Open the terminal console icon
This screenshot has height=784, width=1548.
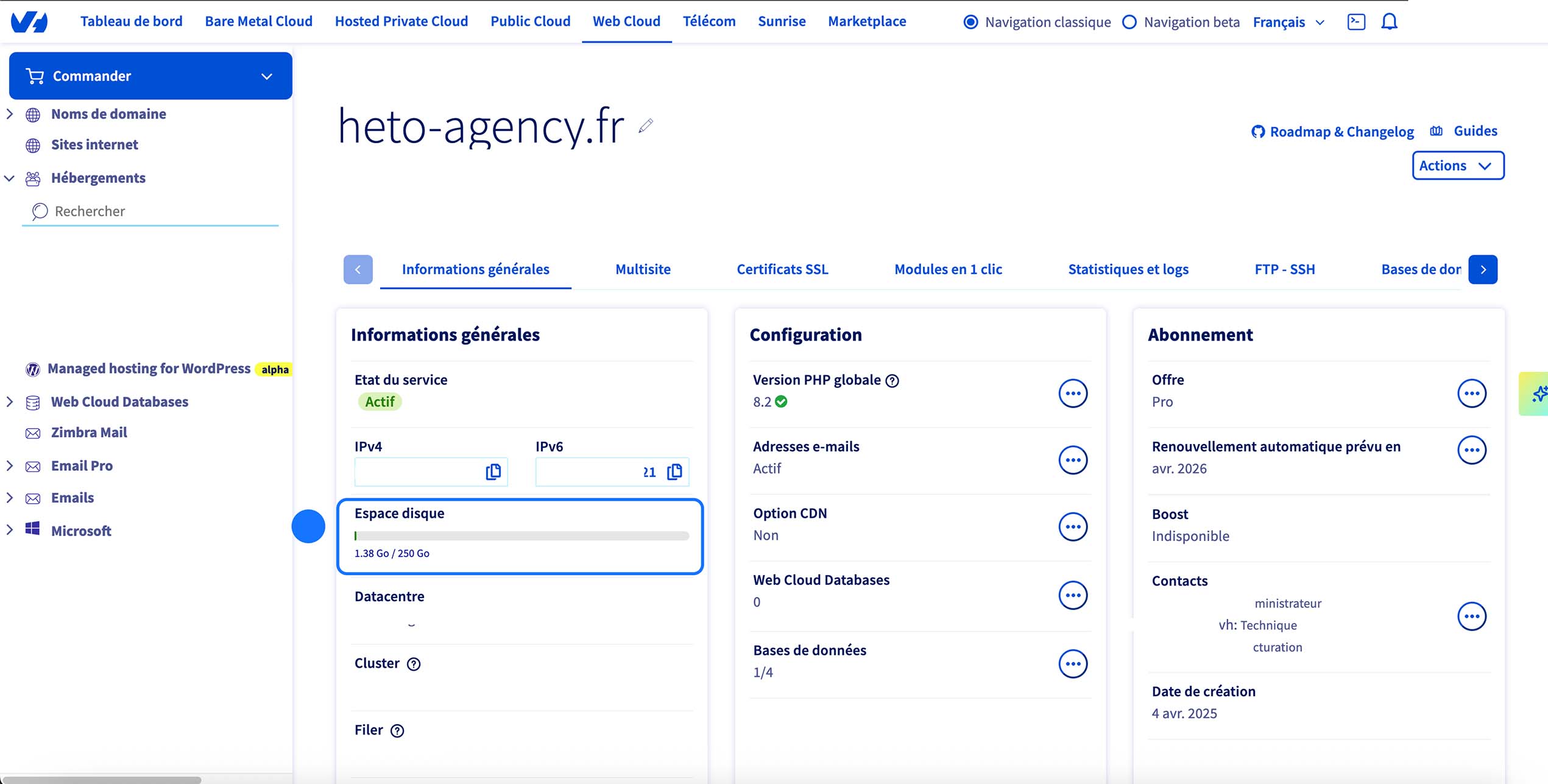click(x=1356, y=22)
